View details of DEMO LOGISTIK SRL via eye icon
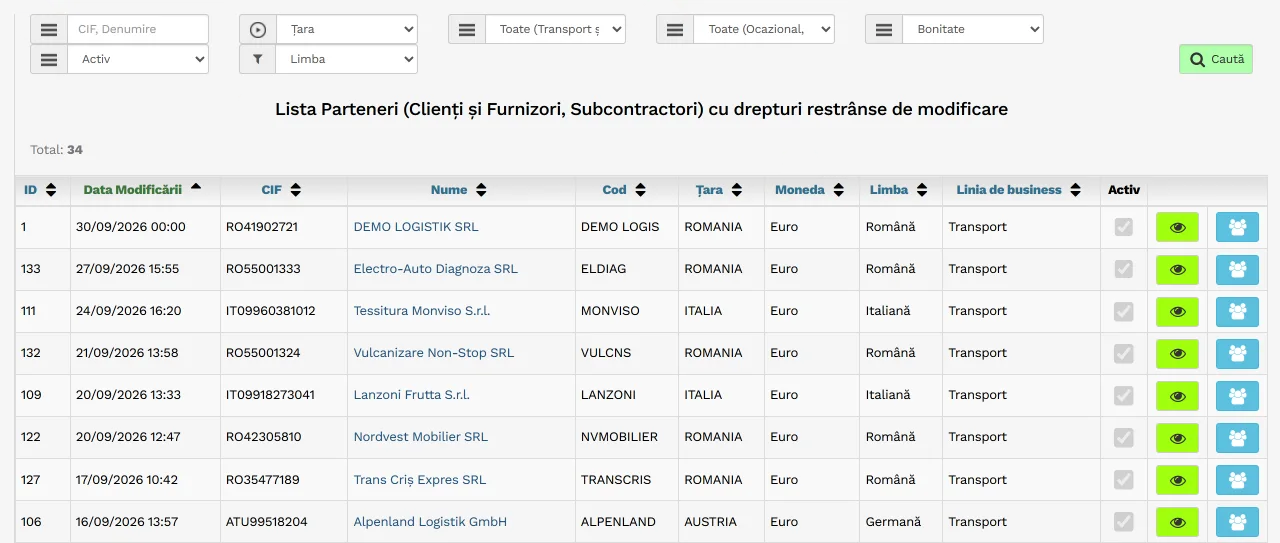 (1177, 227)
